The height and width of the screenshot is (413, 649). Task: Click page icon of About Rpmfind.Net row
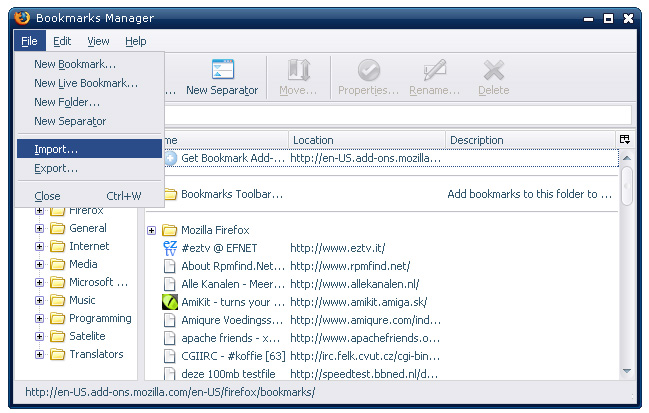tap(169, 266)
